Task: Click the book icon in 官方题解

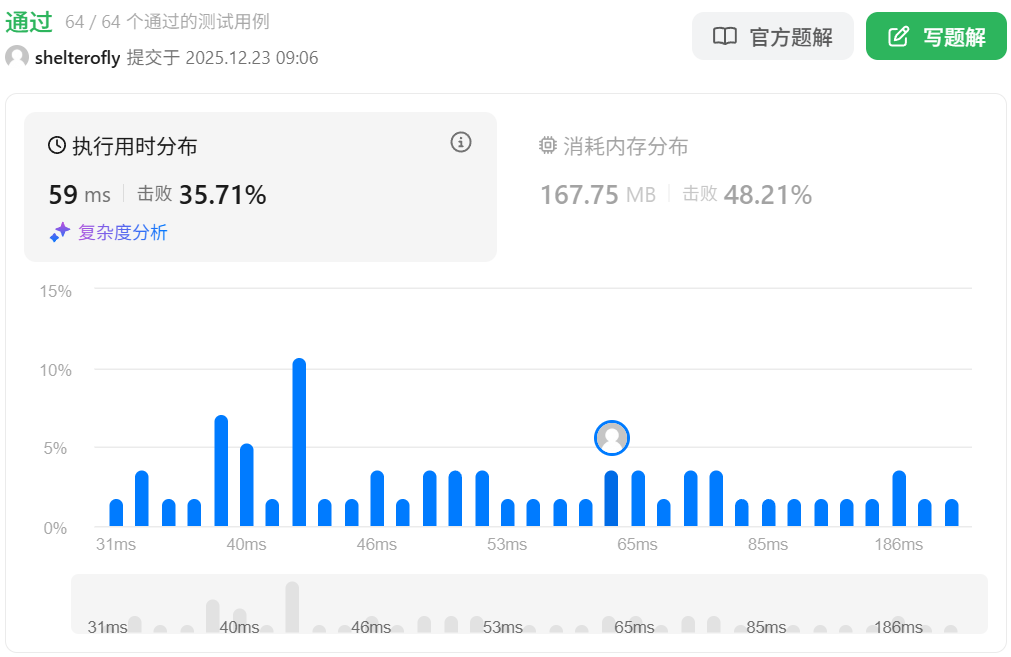Action: point(724,37)
